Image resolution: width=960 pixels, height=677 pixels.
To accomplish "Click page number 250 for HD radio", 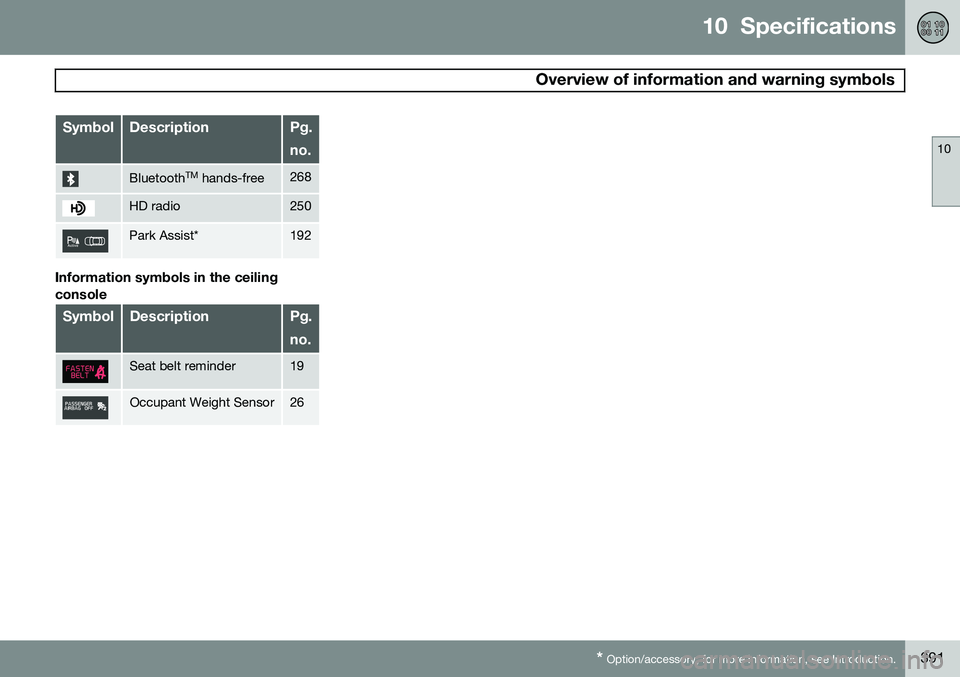I will point(301,206).
